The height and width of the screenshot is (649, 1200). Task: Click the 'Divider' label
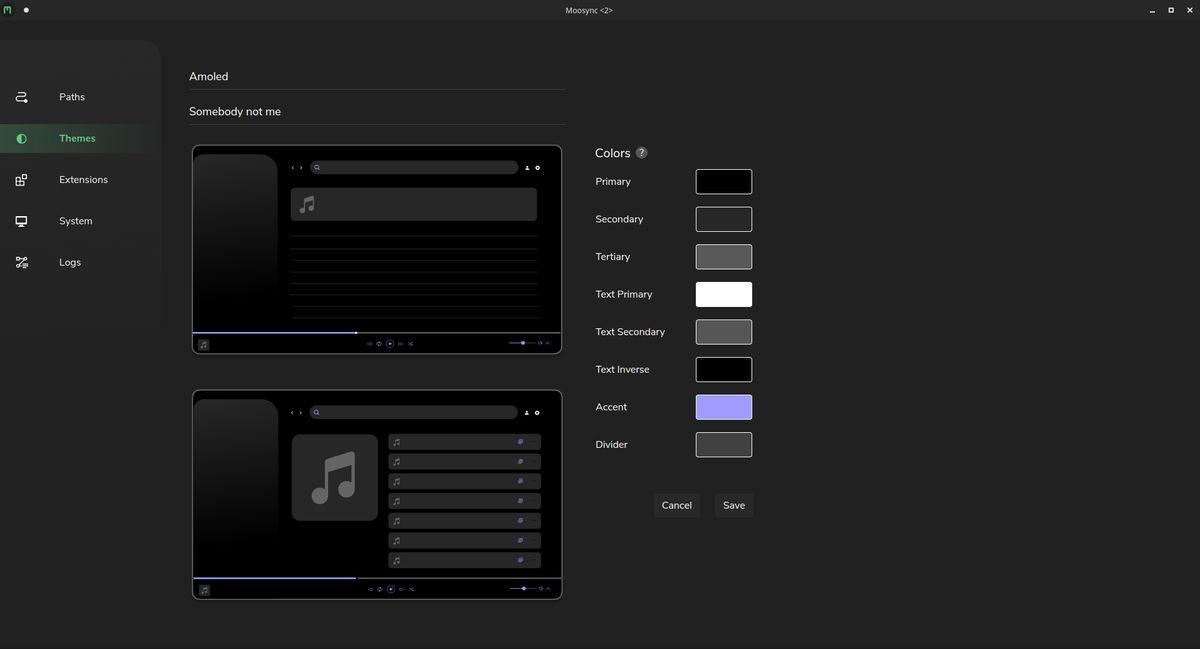(612, 445)
